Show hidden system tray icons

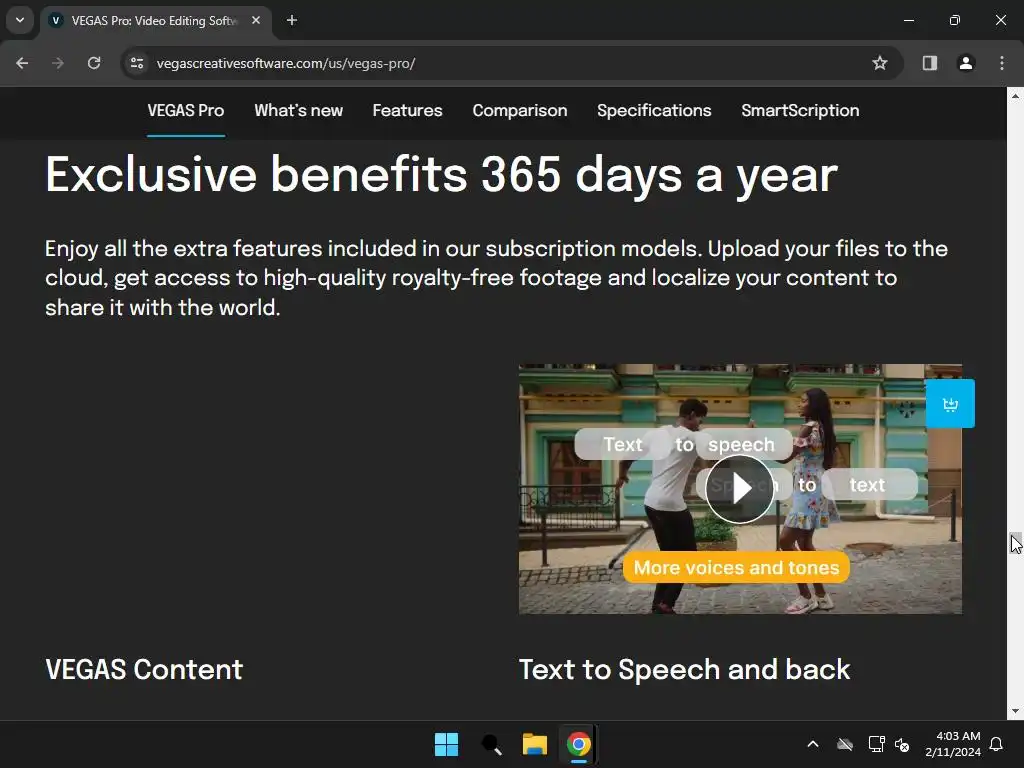(x=813, y=744)
